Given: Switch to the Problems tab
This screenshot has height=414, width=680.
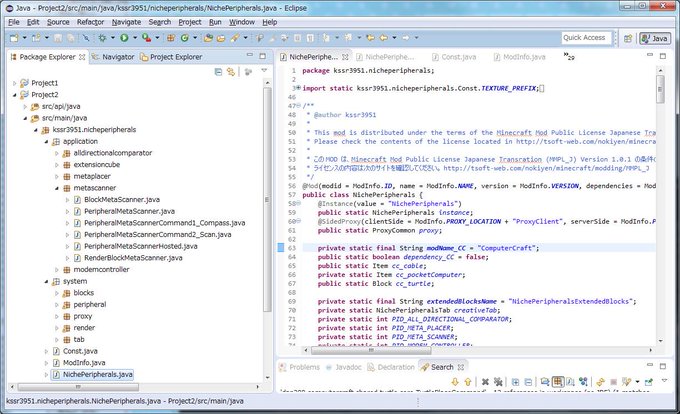Looking at the screenshot, I should [x=300, y=367].
